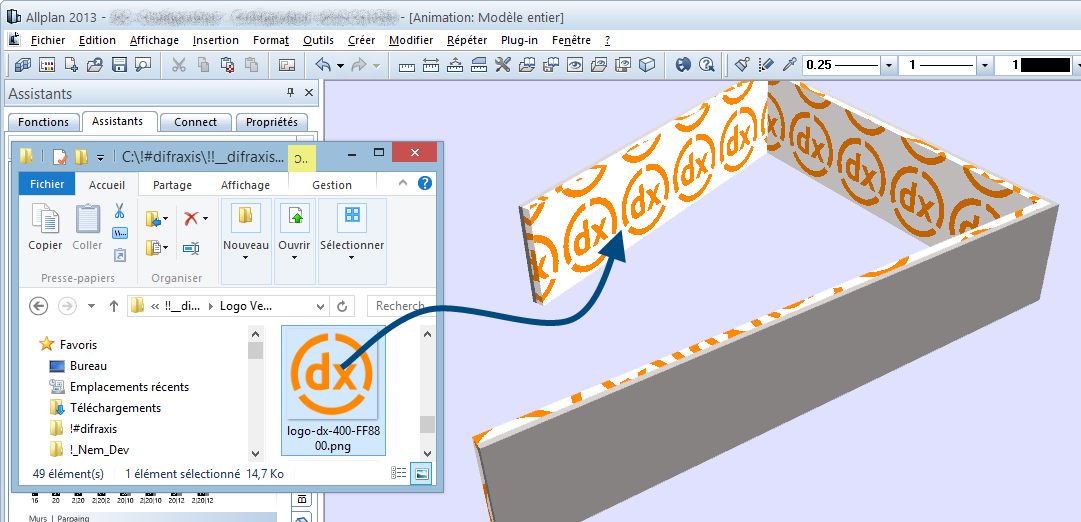Collapse the Explorer ribbon with chevron

(404, 183)
